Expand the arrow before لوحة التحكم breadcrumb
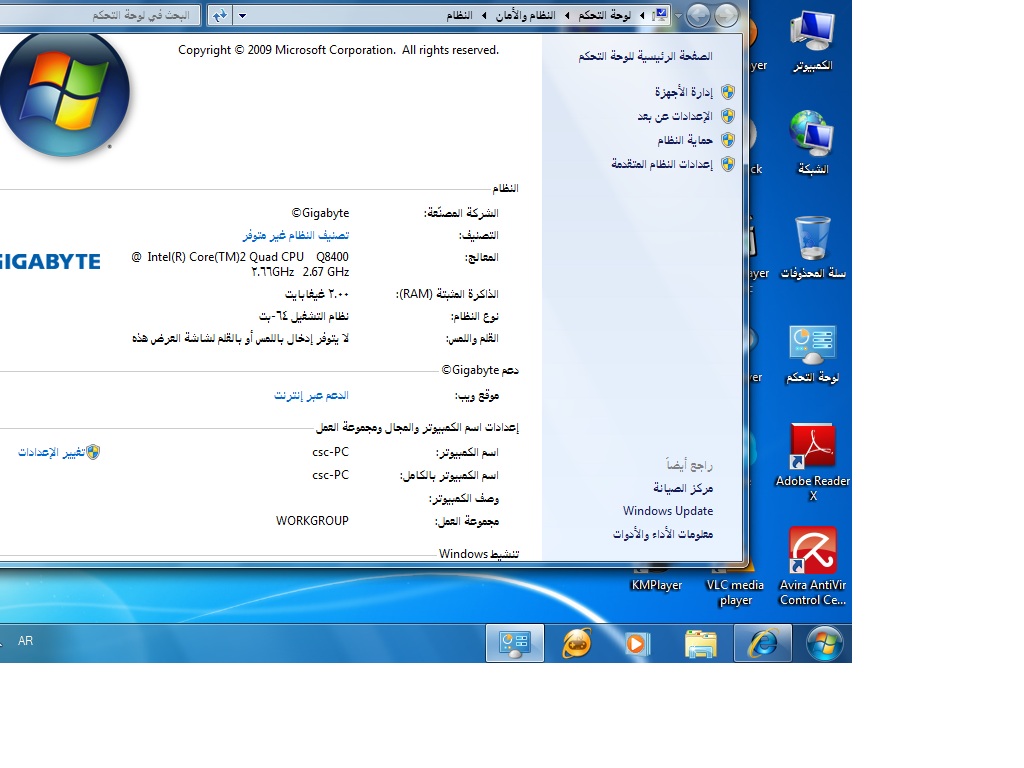This screenshot has width=1024, height=768. coord(642,15)
